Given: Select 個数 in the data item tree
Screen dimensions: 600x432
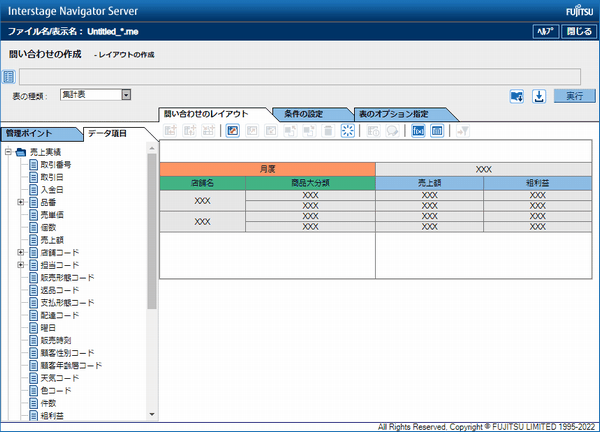Looking at the screenshot, I should click(49, 228).
